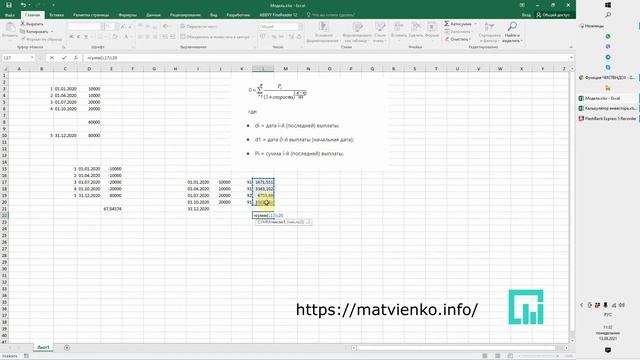Toggle underline formatting
Screen dimensions: 640x360
86,37
